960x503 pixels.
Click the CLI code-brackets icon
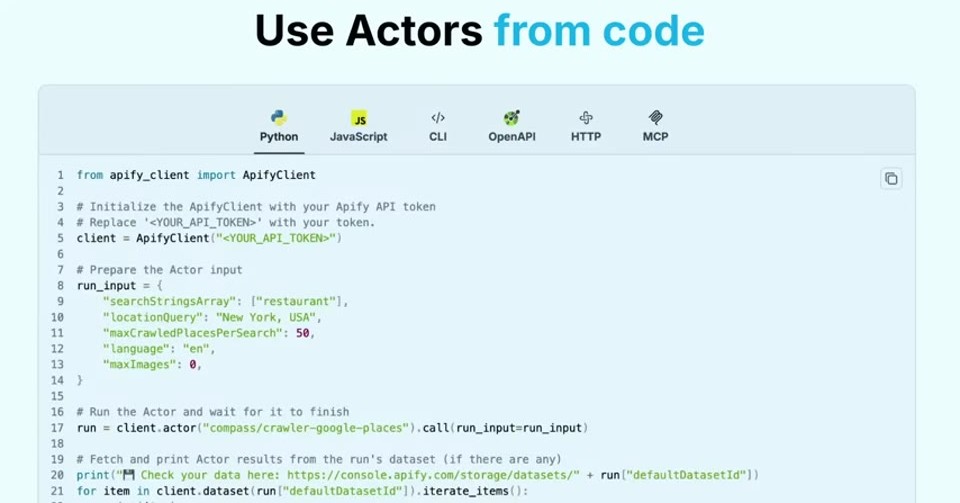tap(438, 117)
